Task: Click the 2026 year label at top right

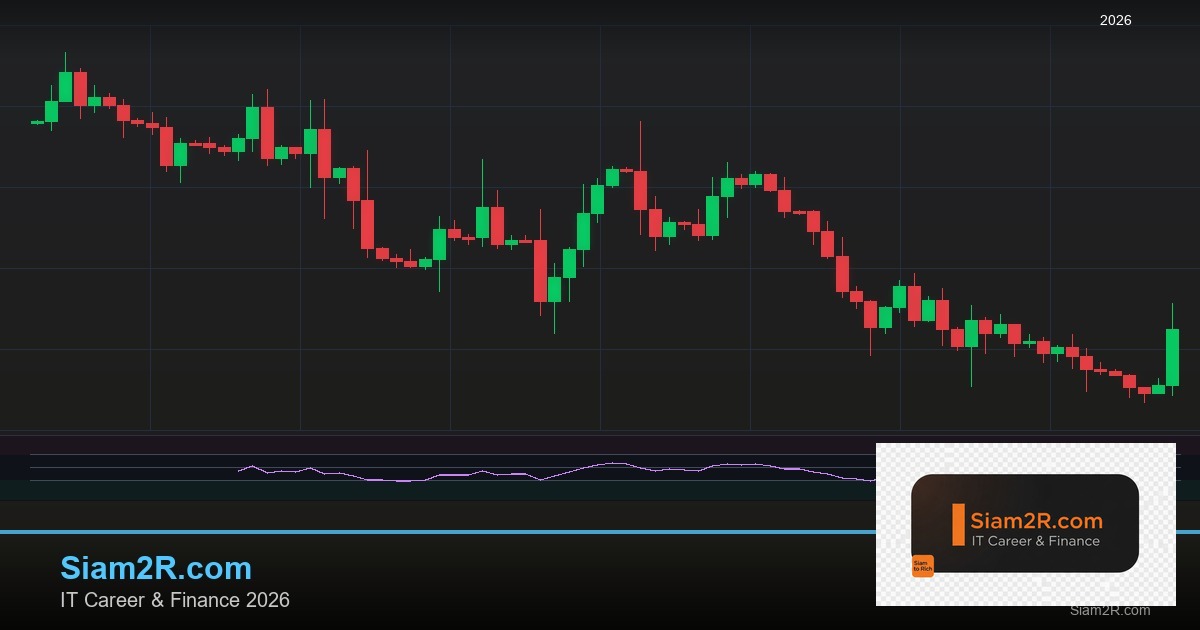Action: click(x=1115, y=20)
